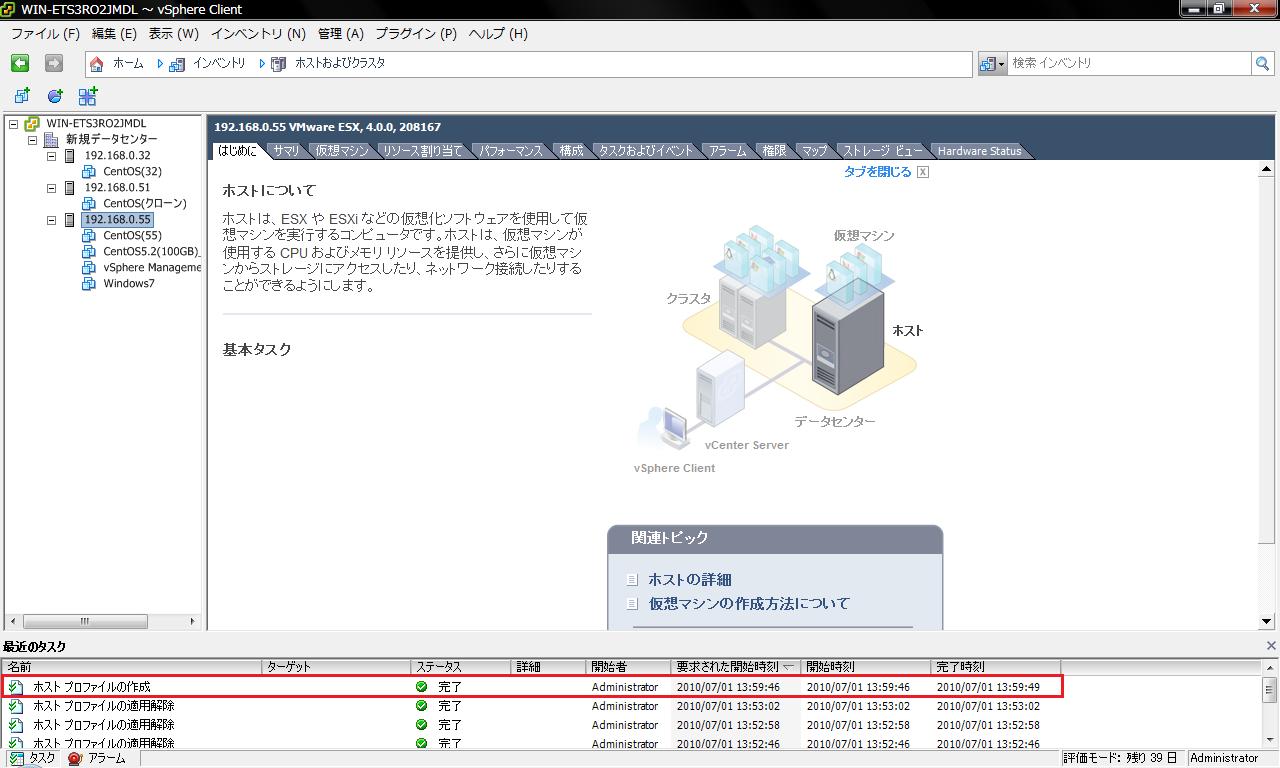Click the Home icon in breadcrumb
The image size is (1280, 768).
pyautogui.click(x=97, y=63)
